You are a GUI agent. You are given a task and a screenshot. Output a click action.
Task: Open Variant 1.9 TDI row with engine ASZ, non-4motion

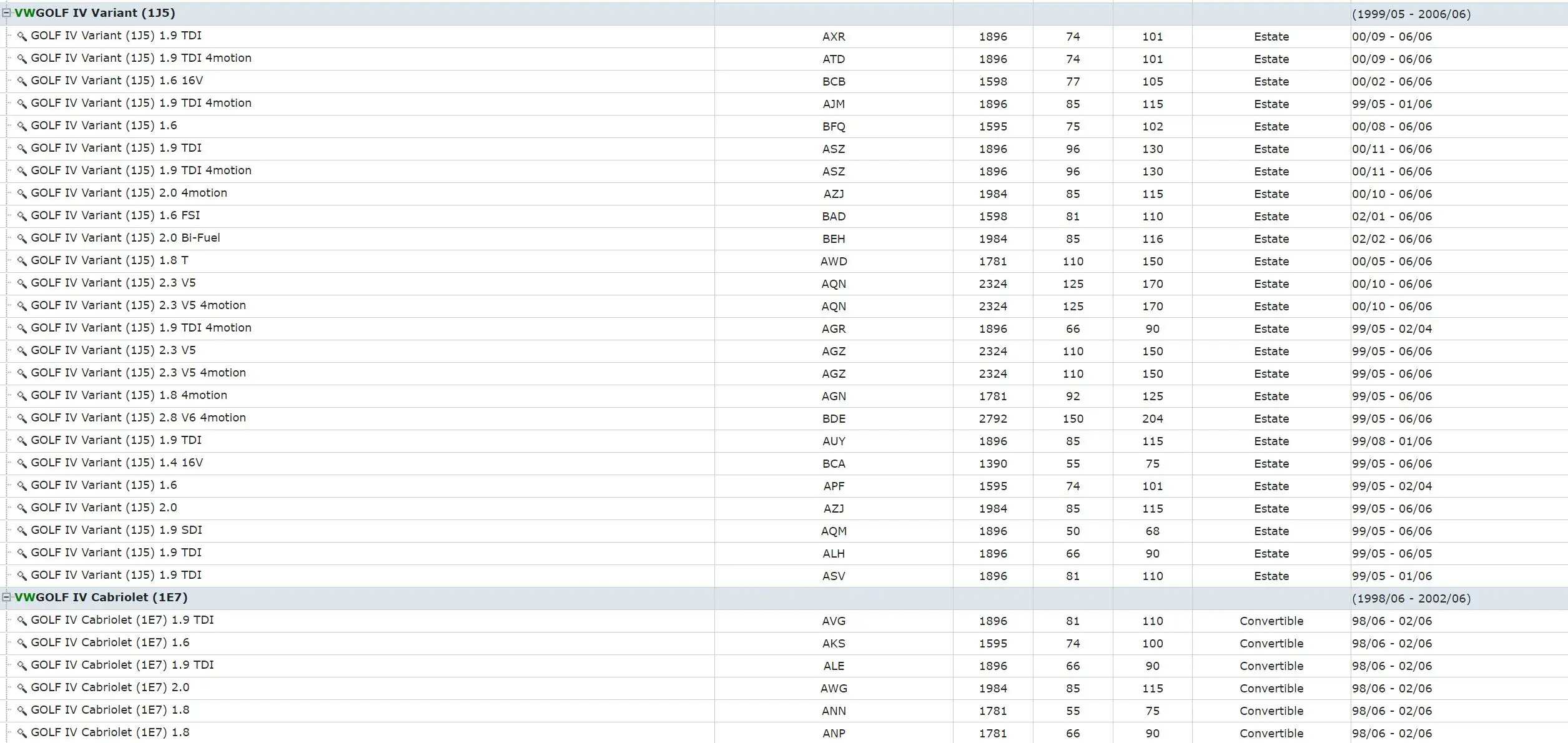click(116, 148)
